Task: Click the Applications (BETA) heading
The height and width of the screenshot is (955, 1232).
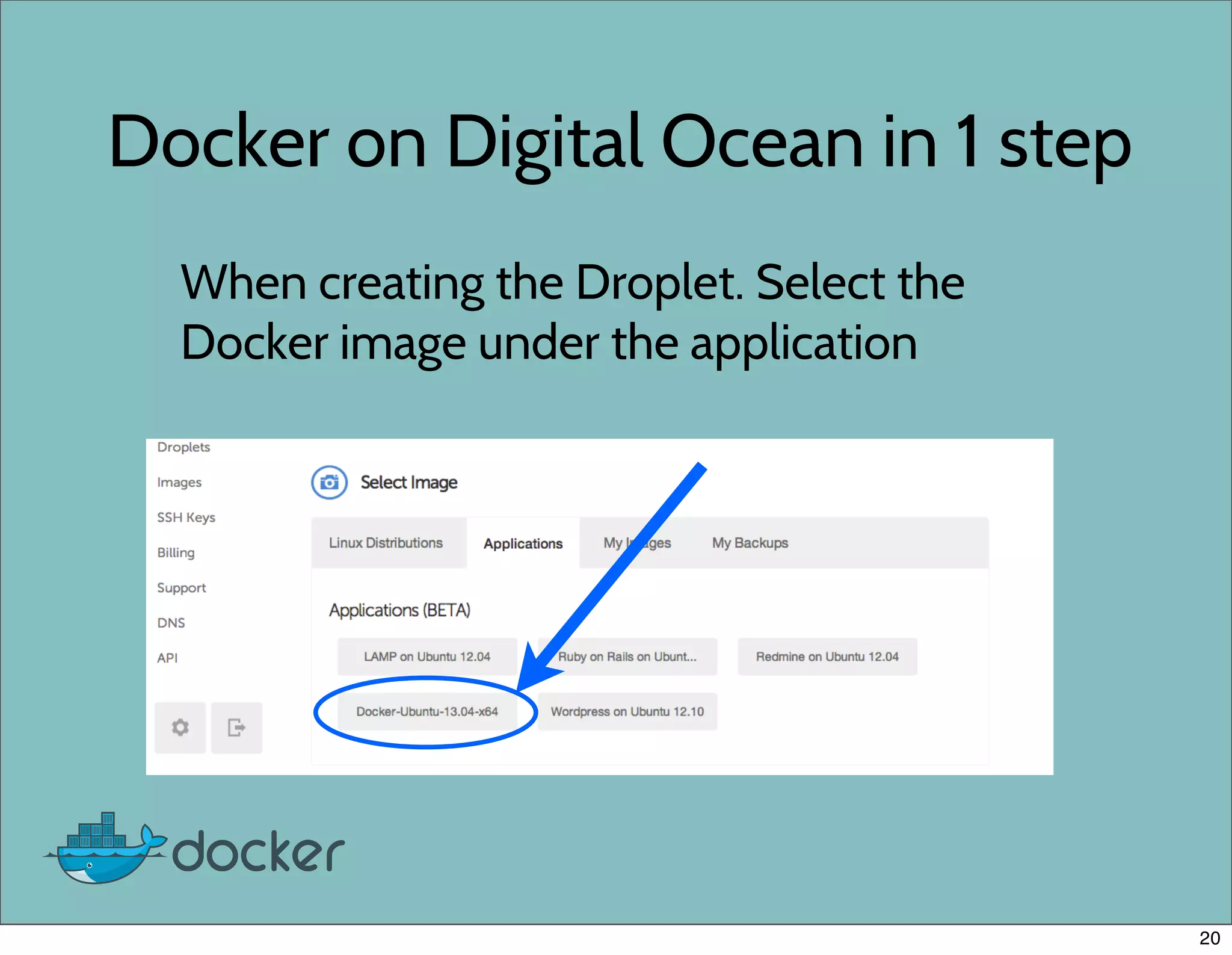Action: [x=399, y=610]
